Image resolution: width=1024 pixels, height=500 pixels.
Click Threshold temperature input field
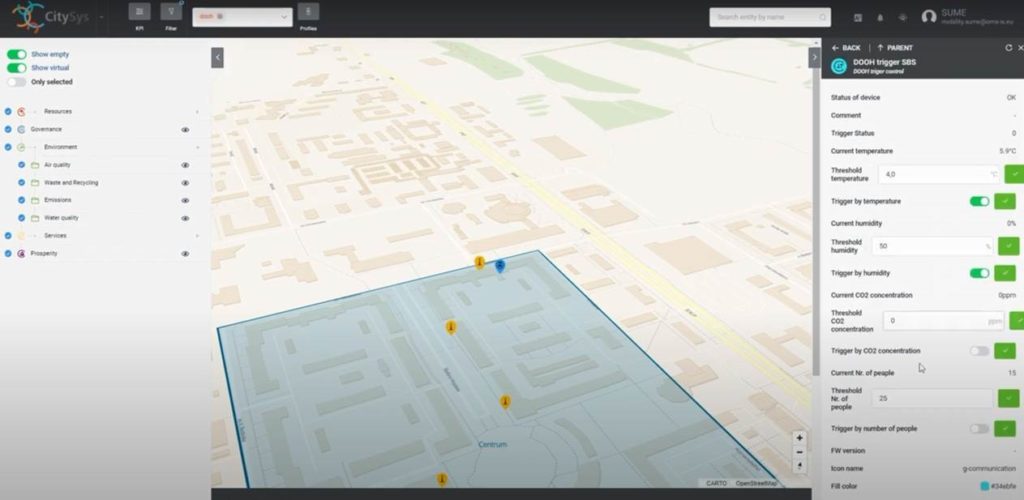click(939, 174)
